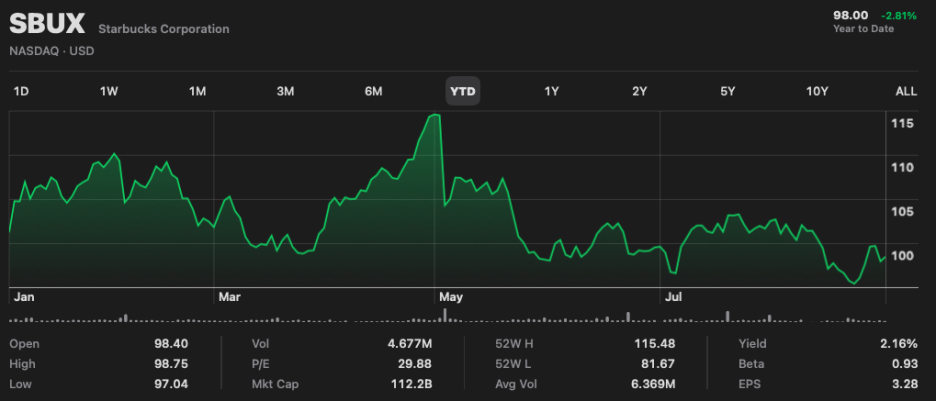The height and width of the screenshot is (401, 936).
Task: Click the Vol value 4.677M
Action: tap(409, 344)
